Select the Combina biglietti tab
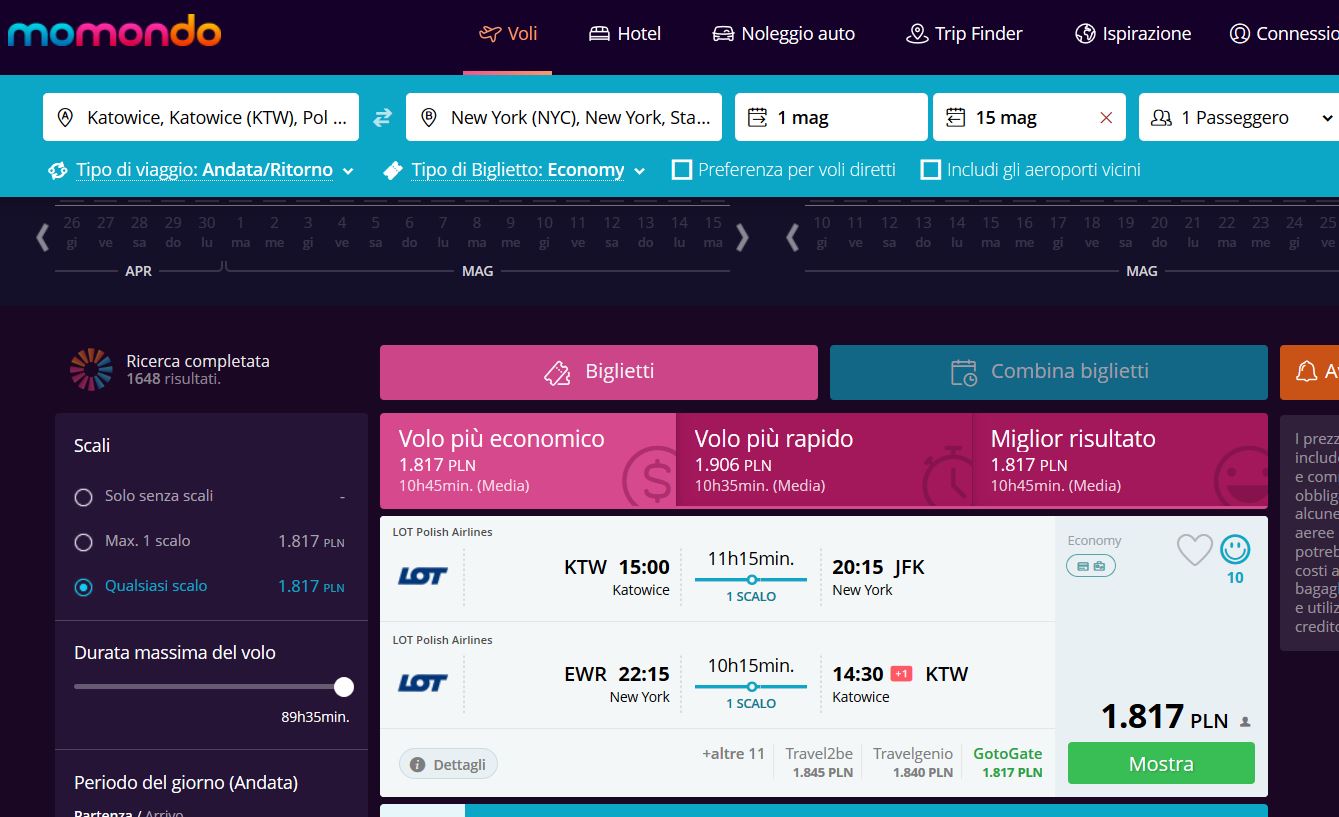The height and width of the screenshot is (817, 1339). click(1049, 372)
